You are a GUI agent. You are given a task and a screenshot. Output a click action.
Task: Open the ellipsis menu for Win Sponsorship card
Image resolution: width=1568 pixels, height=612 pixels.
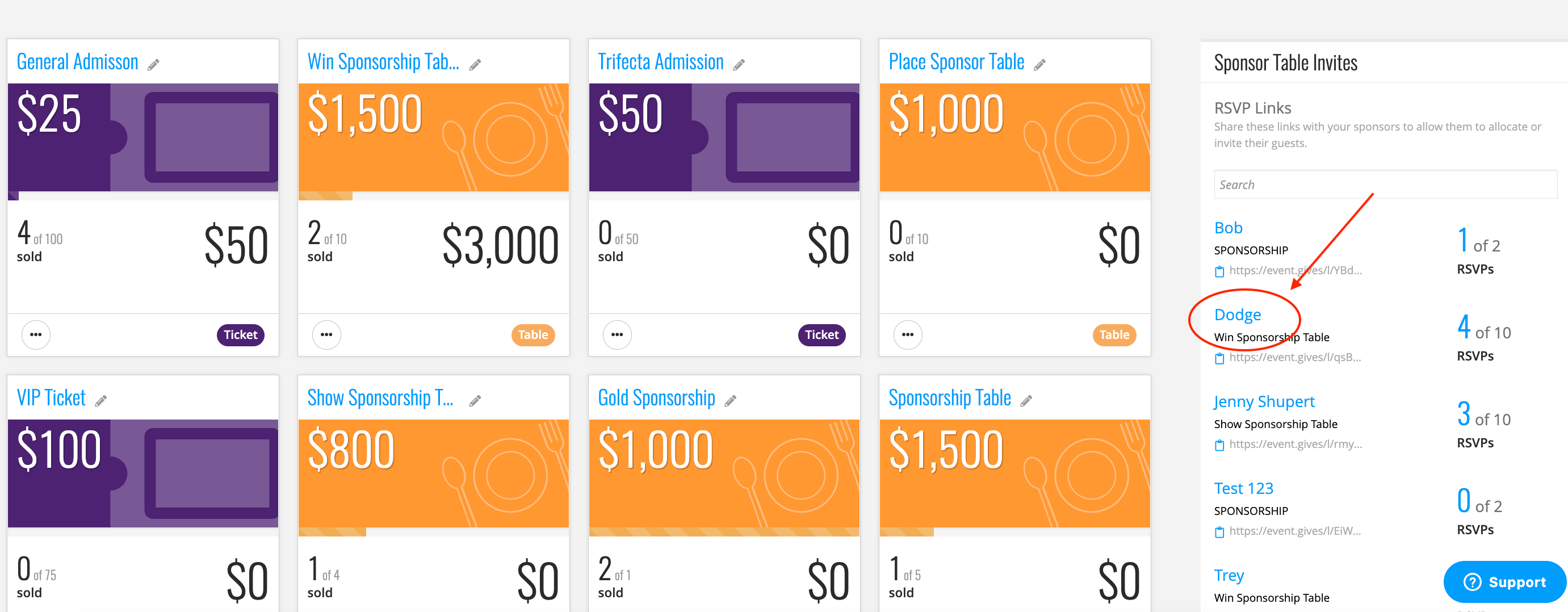click(x=326, y=334)
